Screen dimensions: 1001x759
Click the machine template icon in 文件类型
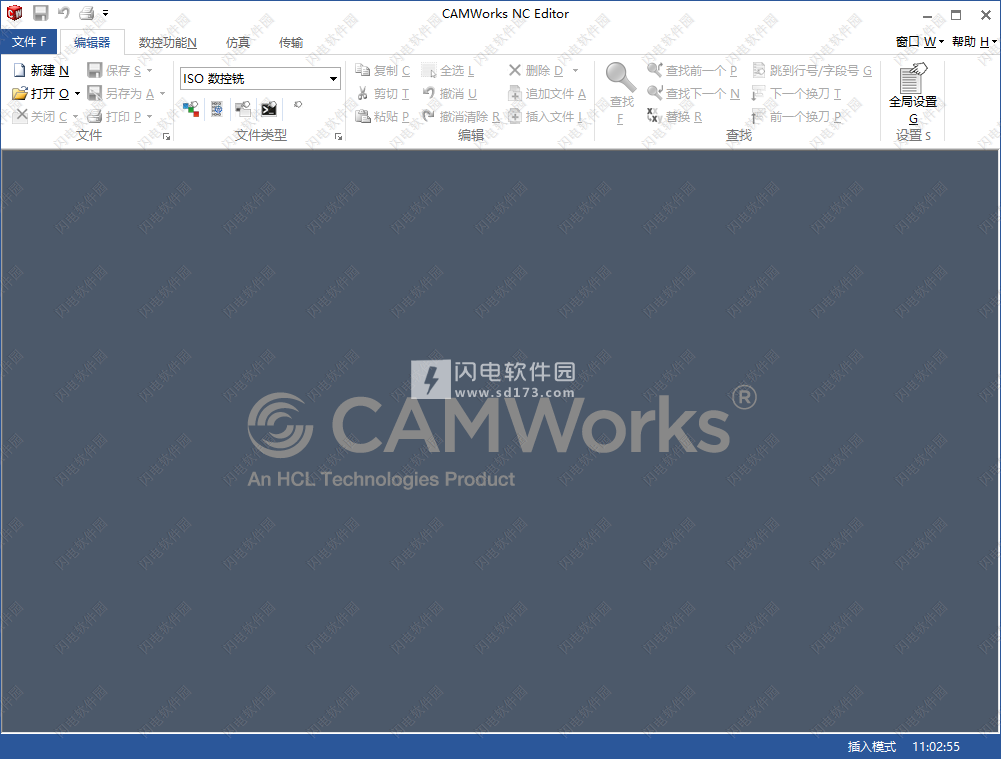[x=243, y=109]
